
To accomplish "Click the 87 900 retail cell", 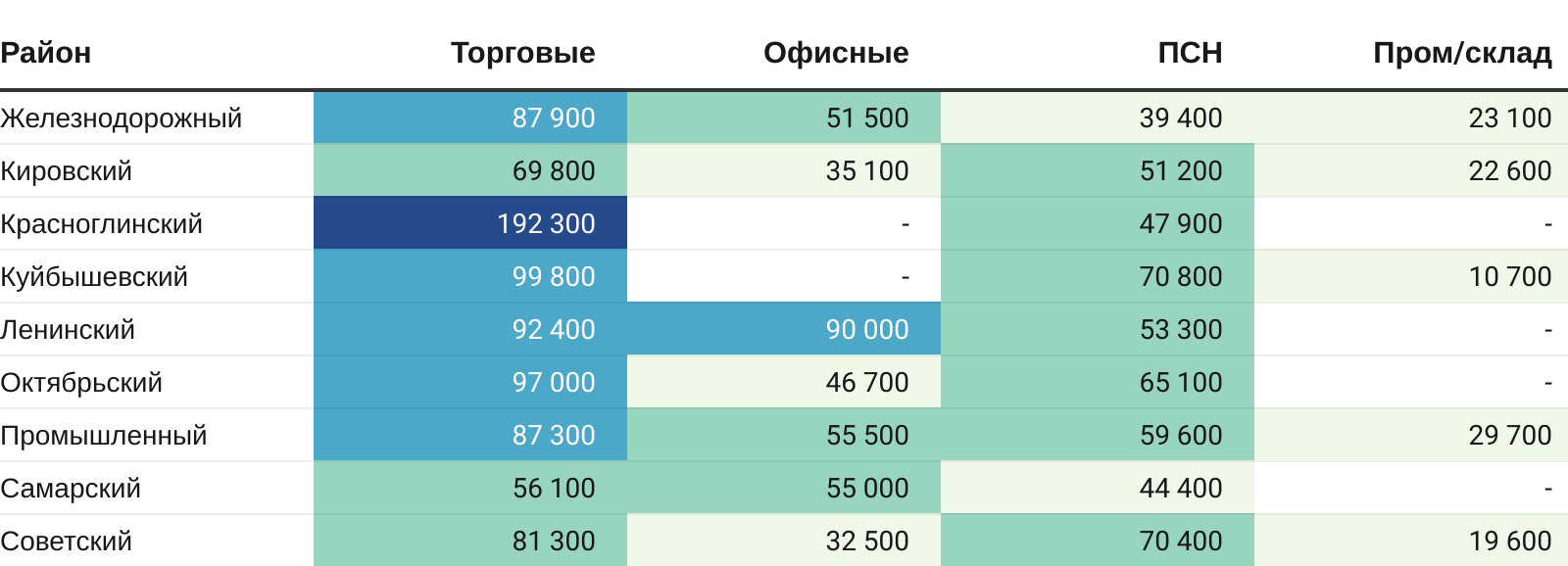I will (x=470, y=118).
